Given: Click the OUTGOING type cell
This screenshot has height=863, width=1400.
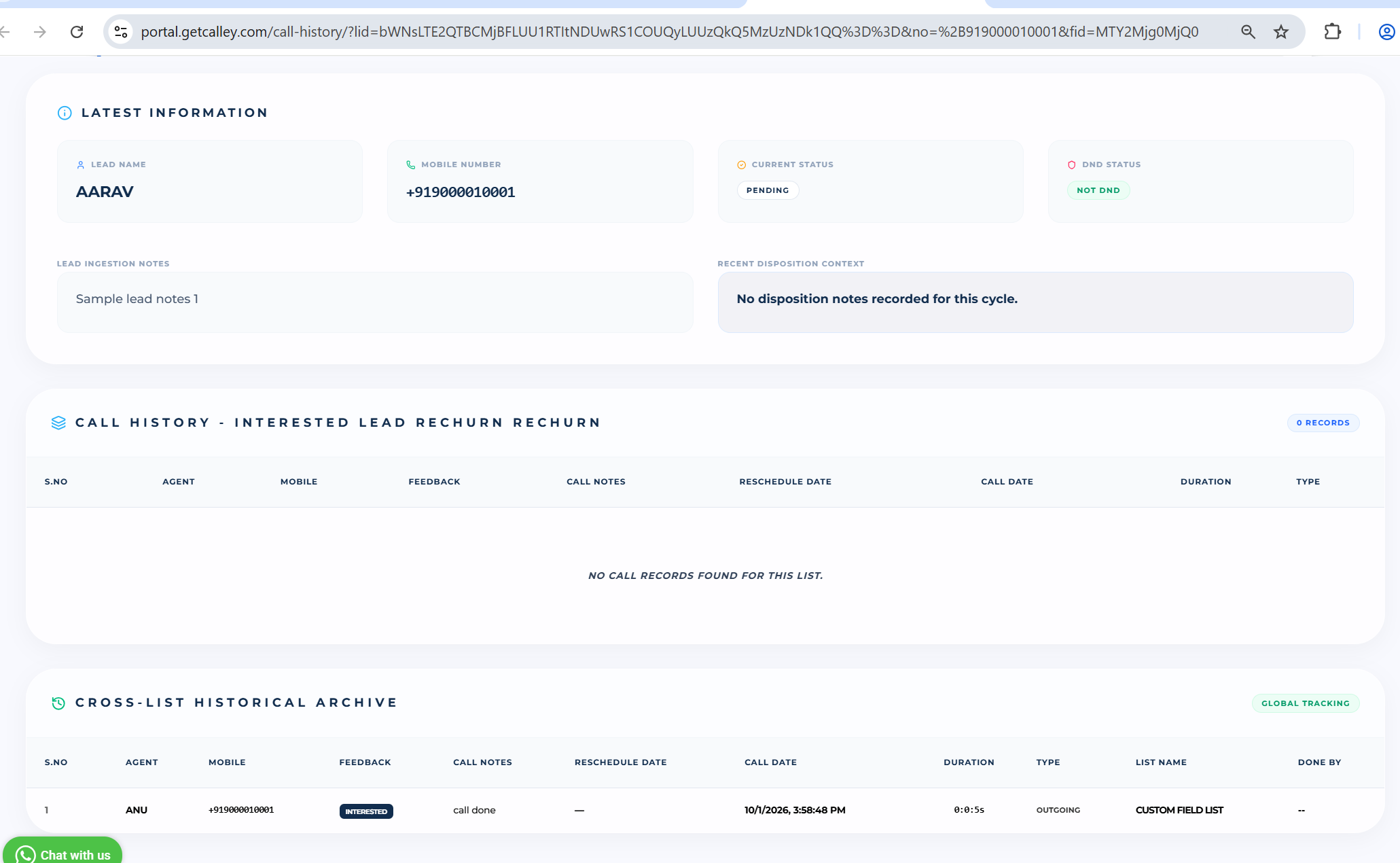Looking at the screenshot, I should coord(1058,810).
